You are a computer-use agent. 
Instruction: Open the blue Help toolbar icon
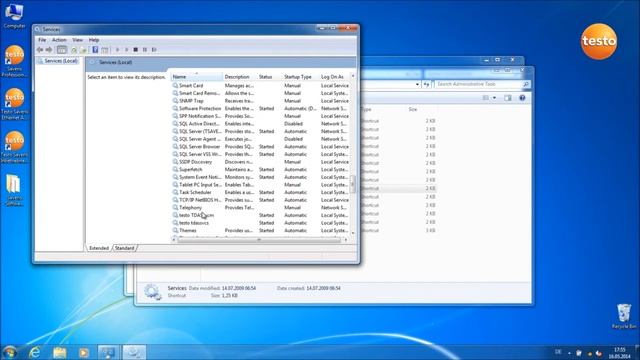tap(95, 50)
